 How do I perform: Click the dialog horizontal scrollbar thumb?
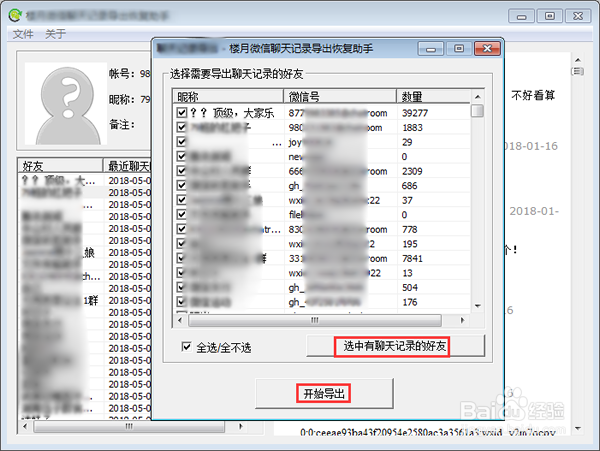(x=315, y=320)
